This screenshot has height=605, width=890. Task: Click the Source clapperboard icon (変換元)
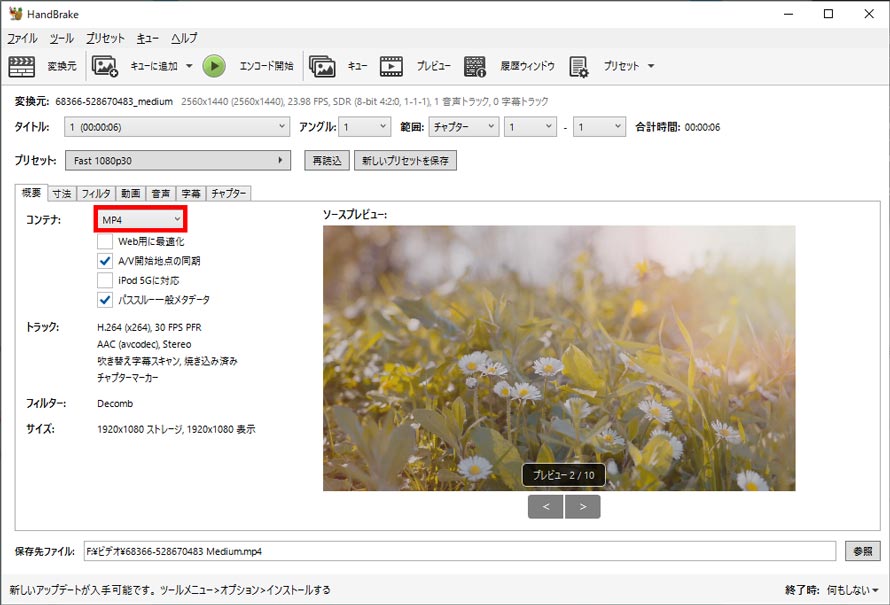(x=22, y=66)
